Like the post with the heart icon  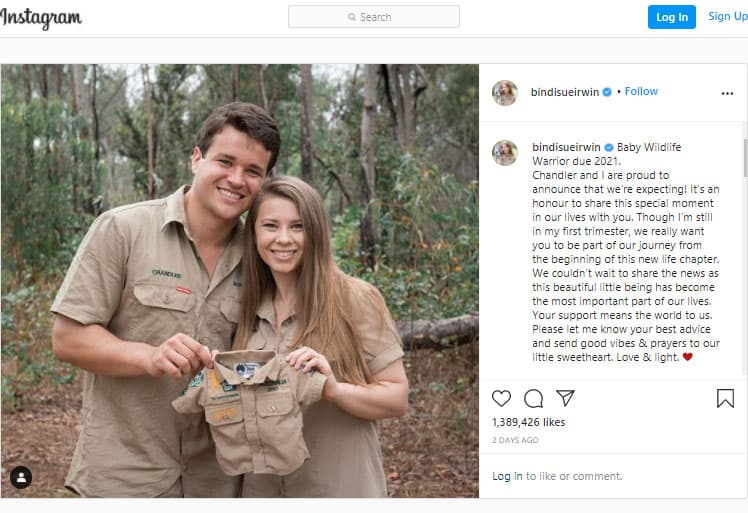coord(501,398)
